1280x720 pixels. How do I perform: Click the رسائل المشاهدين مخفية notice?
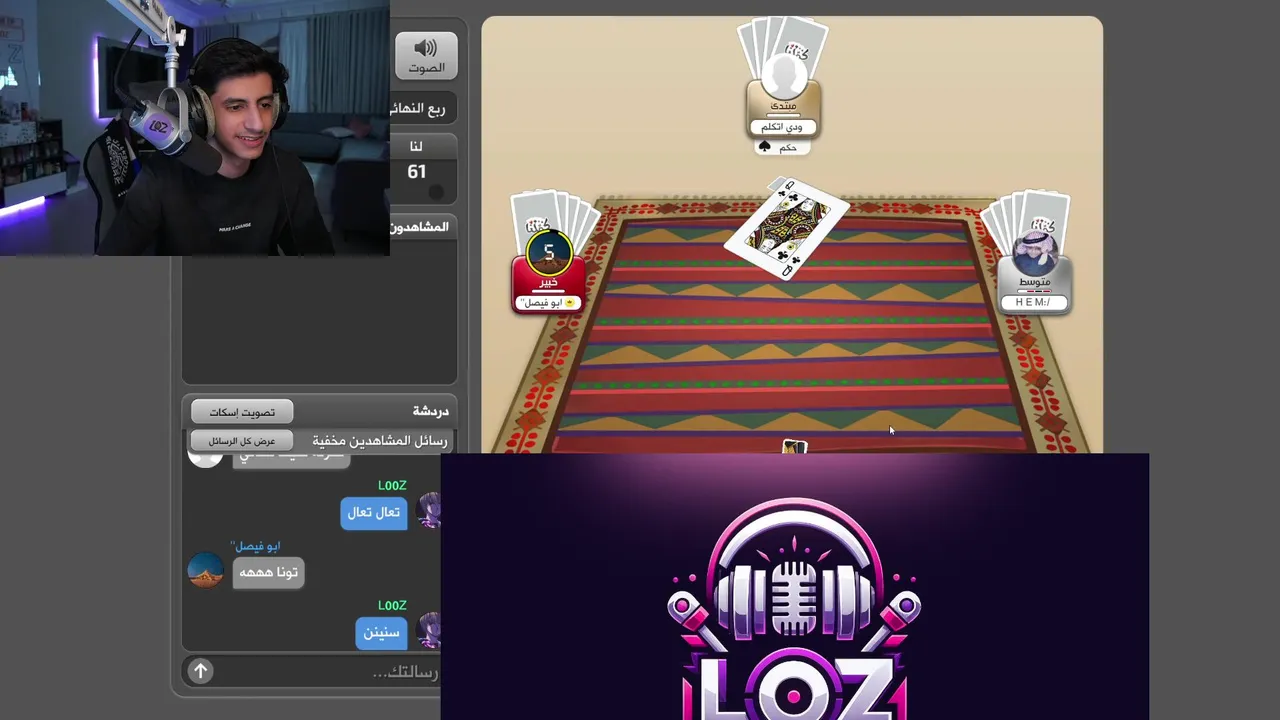click(x=380, y=441)
